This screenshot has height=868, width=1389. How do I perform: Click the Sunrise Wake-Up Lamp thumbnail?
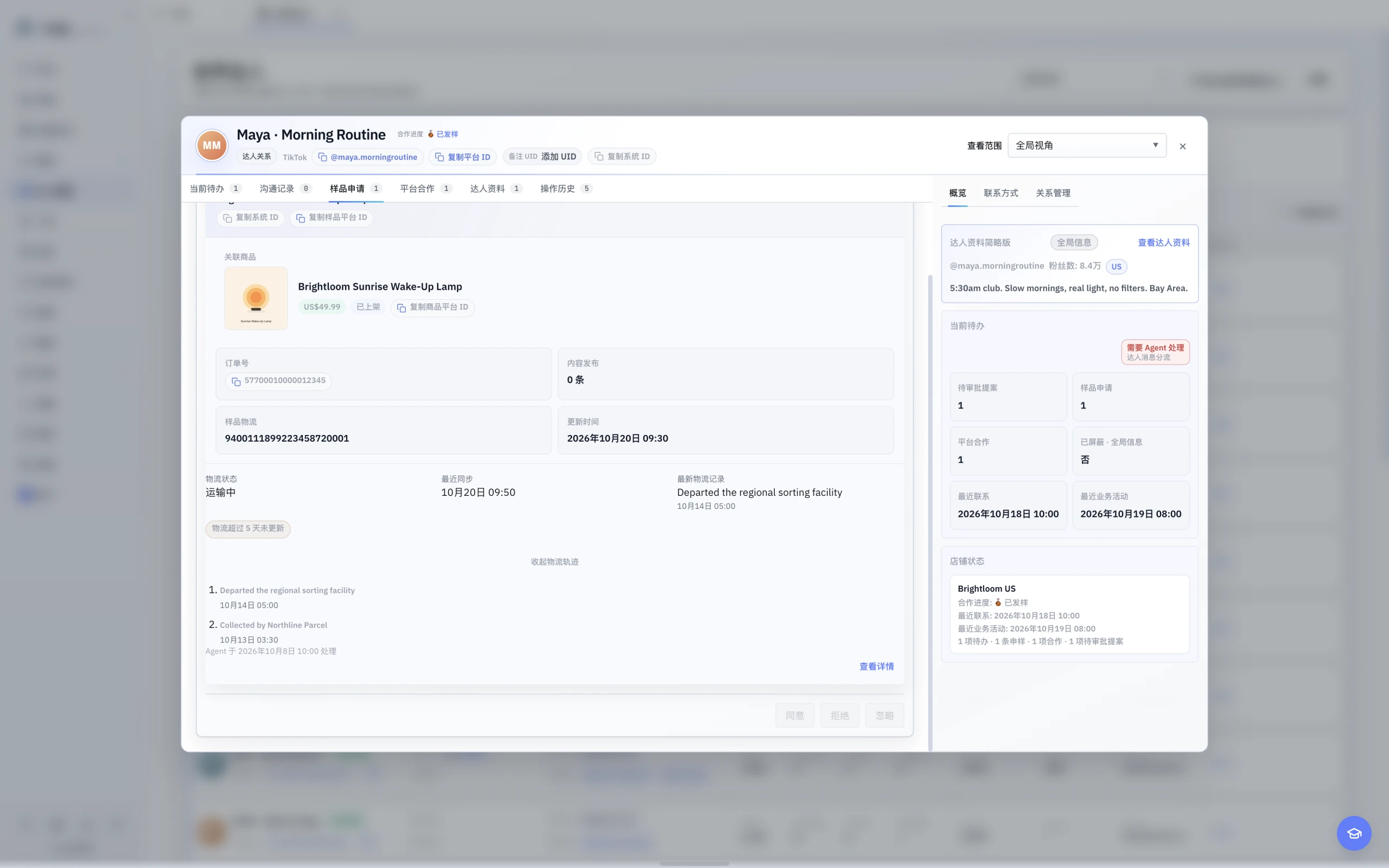256,298
